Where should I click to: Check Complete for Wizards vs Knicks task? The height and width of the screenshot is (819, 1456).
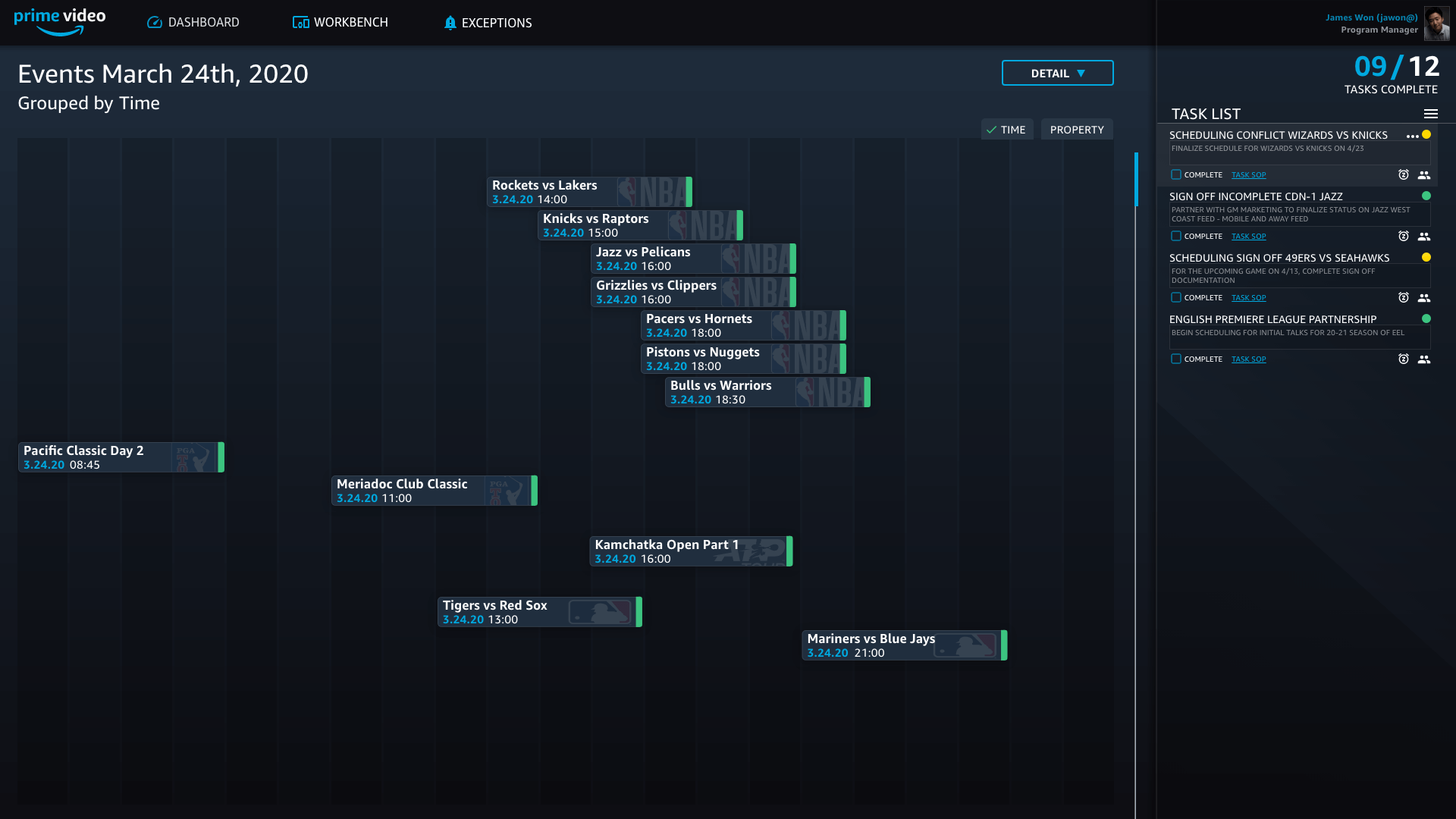click(1175, 174)
